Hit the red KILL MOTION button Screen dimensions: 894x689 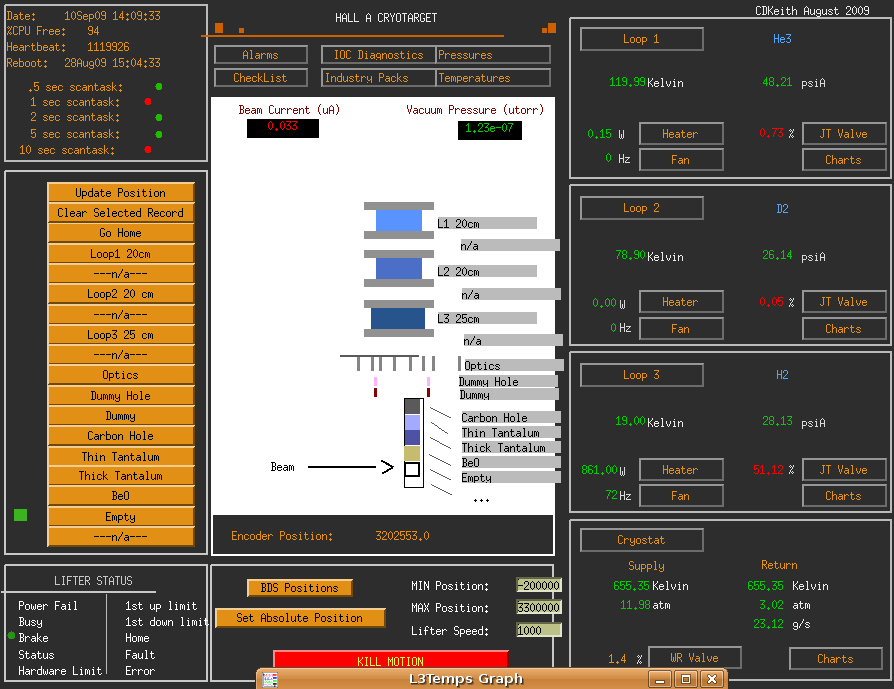tap(391, 661)
